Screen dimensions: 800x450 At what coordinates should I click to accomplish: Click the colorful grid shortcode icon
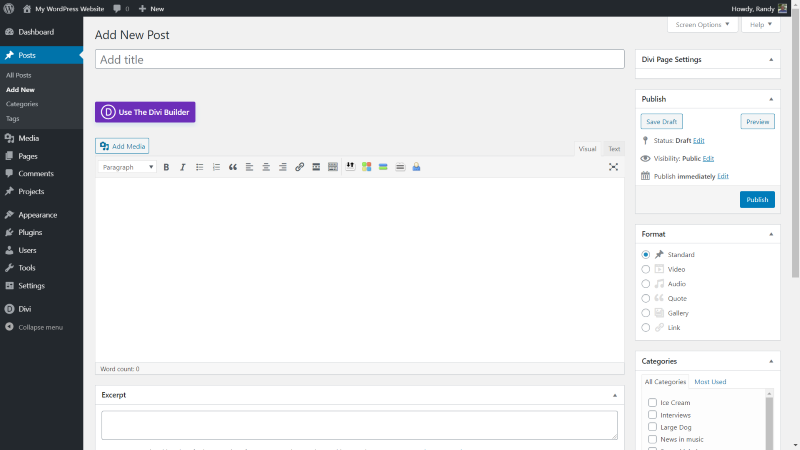[x=366, y=167]
